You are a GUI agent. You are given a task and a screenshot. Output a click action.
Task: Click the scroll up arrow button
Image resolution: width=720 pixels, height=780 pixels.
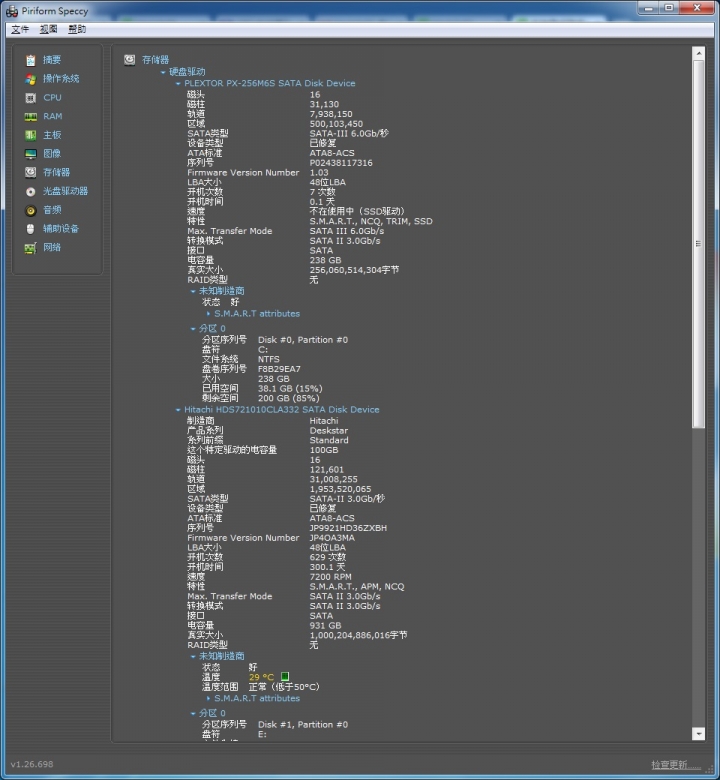699,53
